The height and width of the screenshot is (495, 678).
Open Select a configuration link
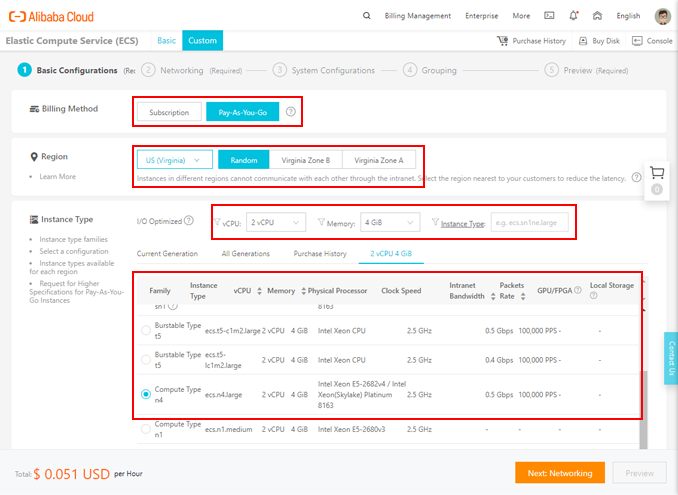tap(74, 251)
